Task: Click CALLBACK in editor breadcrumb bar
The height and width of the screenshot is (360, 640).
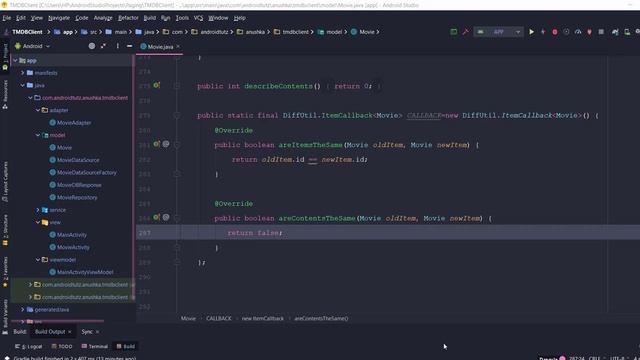Action: (x=219, y=318)
